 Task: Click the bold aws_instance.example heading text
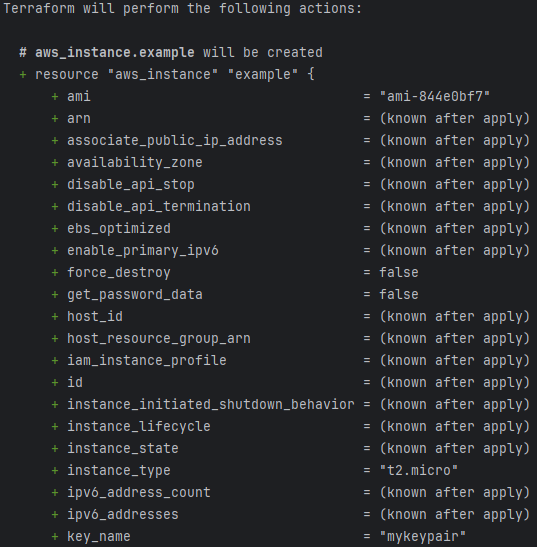coord(115,52)
